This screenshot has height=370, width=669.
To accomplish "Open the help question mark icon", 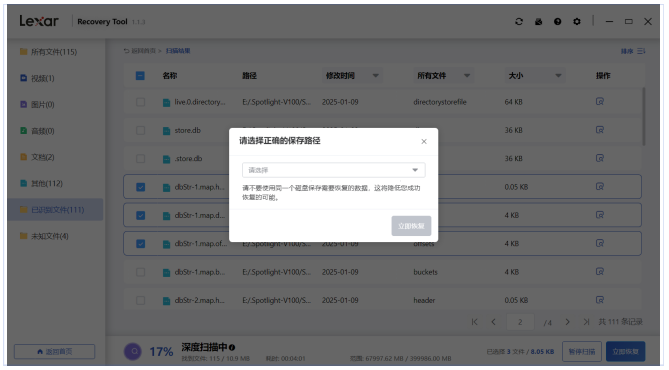I will click(x=558, y=21).
